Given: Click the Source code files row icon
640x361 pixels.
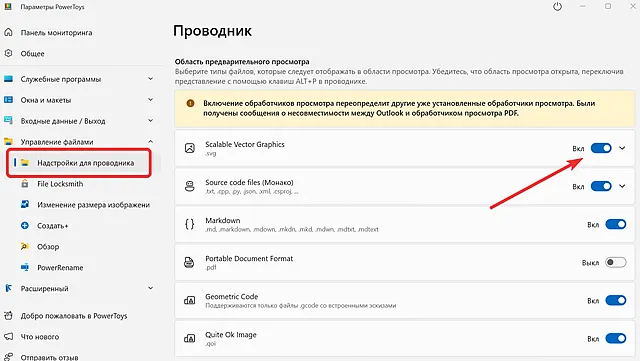Looking at the screenshot, I should click(x=190, y=186).
